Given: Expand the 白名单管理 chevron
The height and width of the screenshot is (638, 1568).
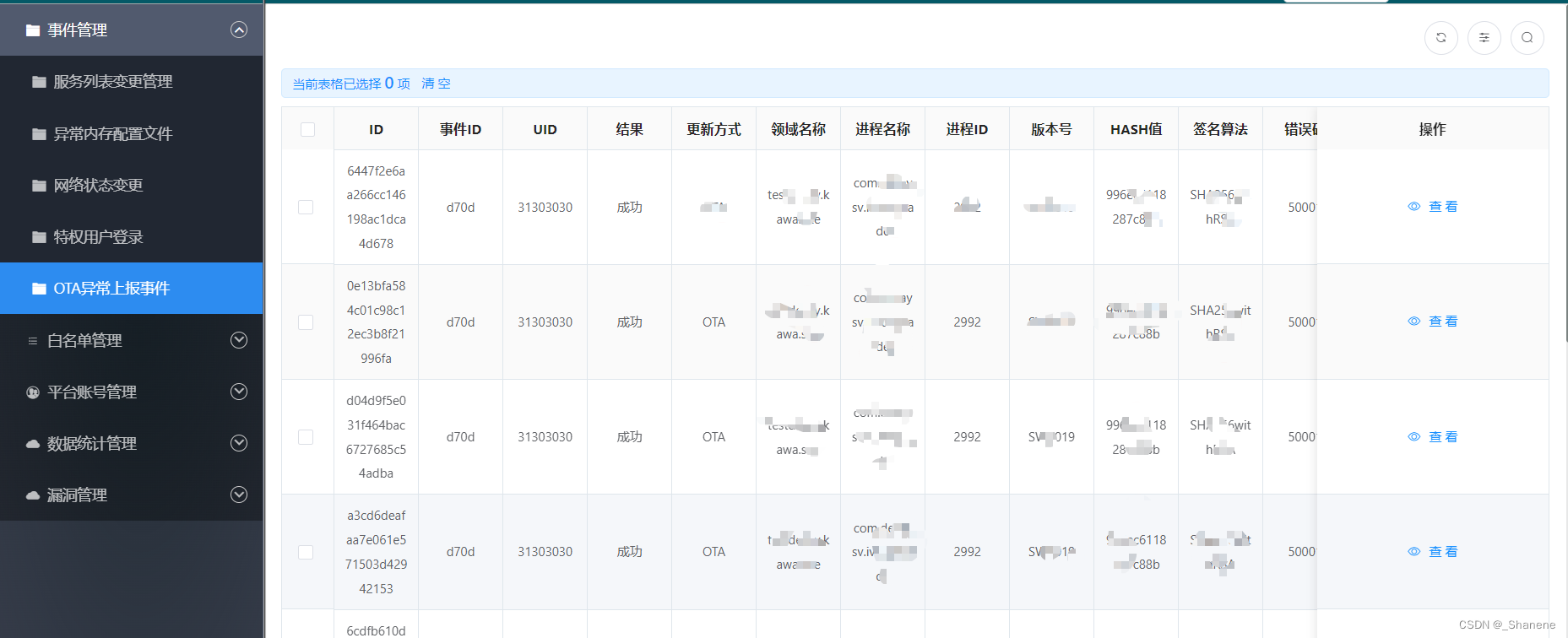Looking at the screenshot, I should (x=239, y=340).
